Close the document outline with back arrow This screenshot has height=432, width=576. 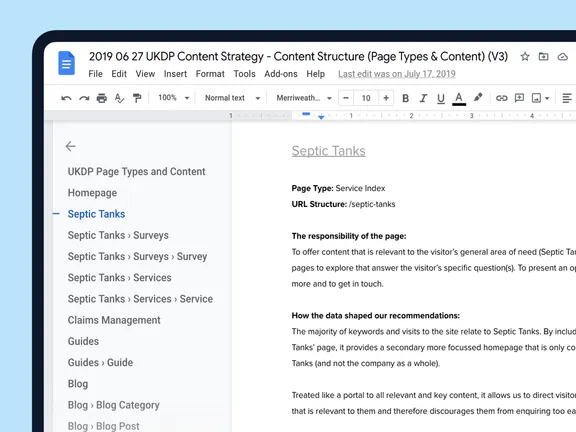point(71,146)
